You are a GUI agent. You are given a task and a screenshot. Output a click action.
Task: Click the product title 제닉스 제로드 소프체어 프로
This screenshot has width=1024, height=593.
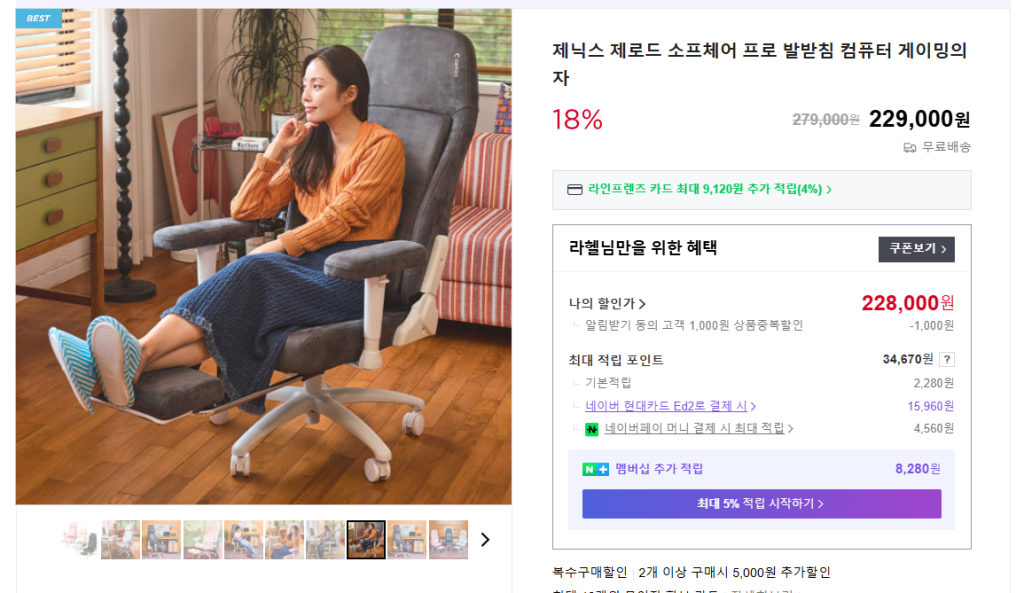760,64
